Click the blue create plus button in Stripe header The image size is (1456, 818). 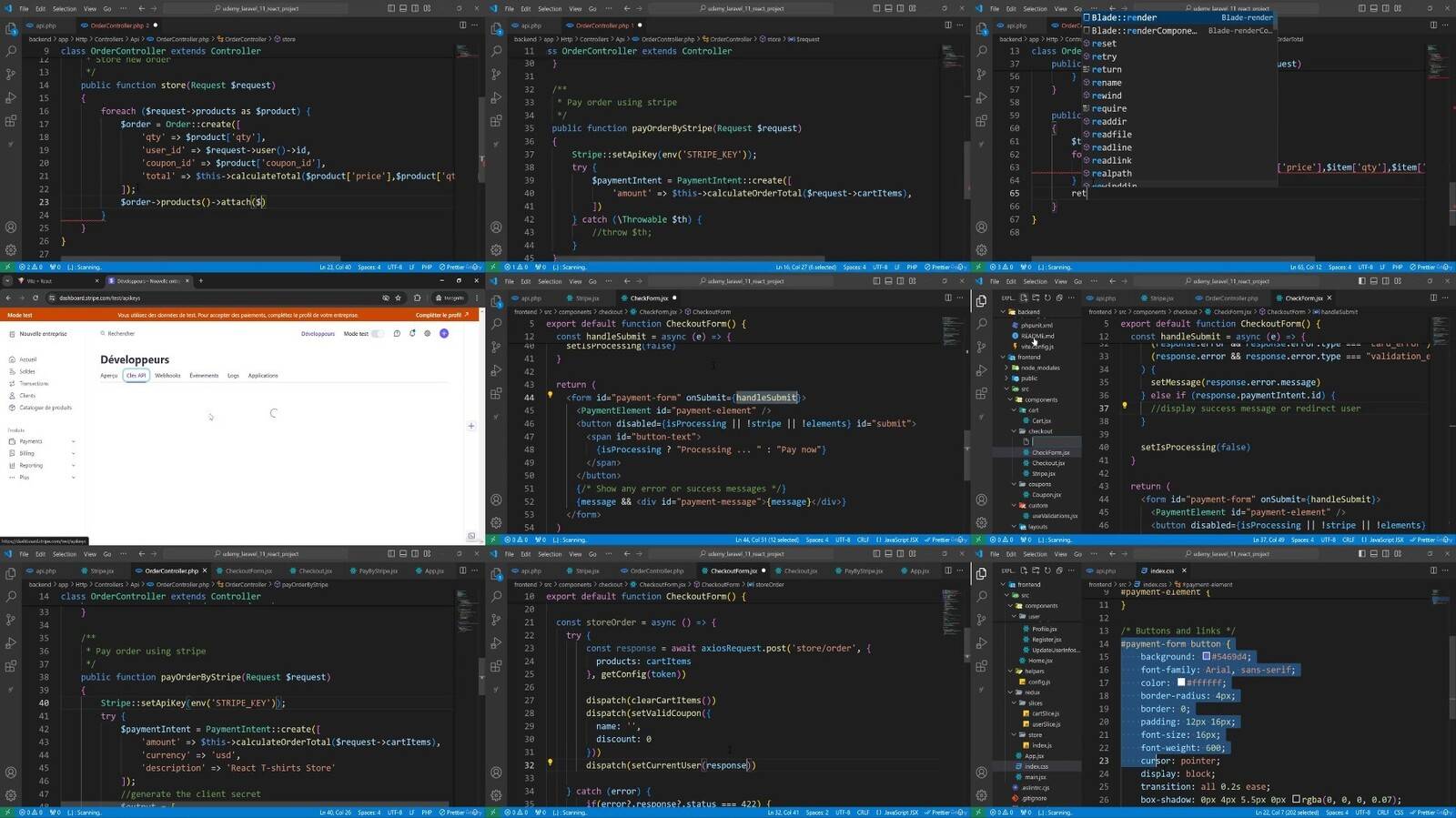[x=444, y=333]
